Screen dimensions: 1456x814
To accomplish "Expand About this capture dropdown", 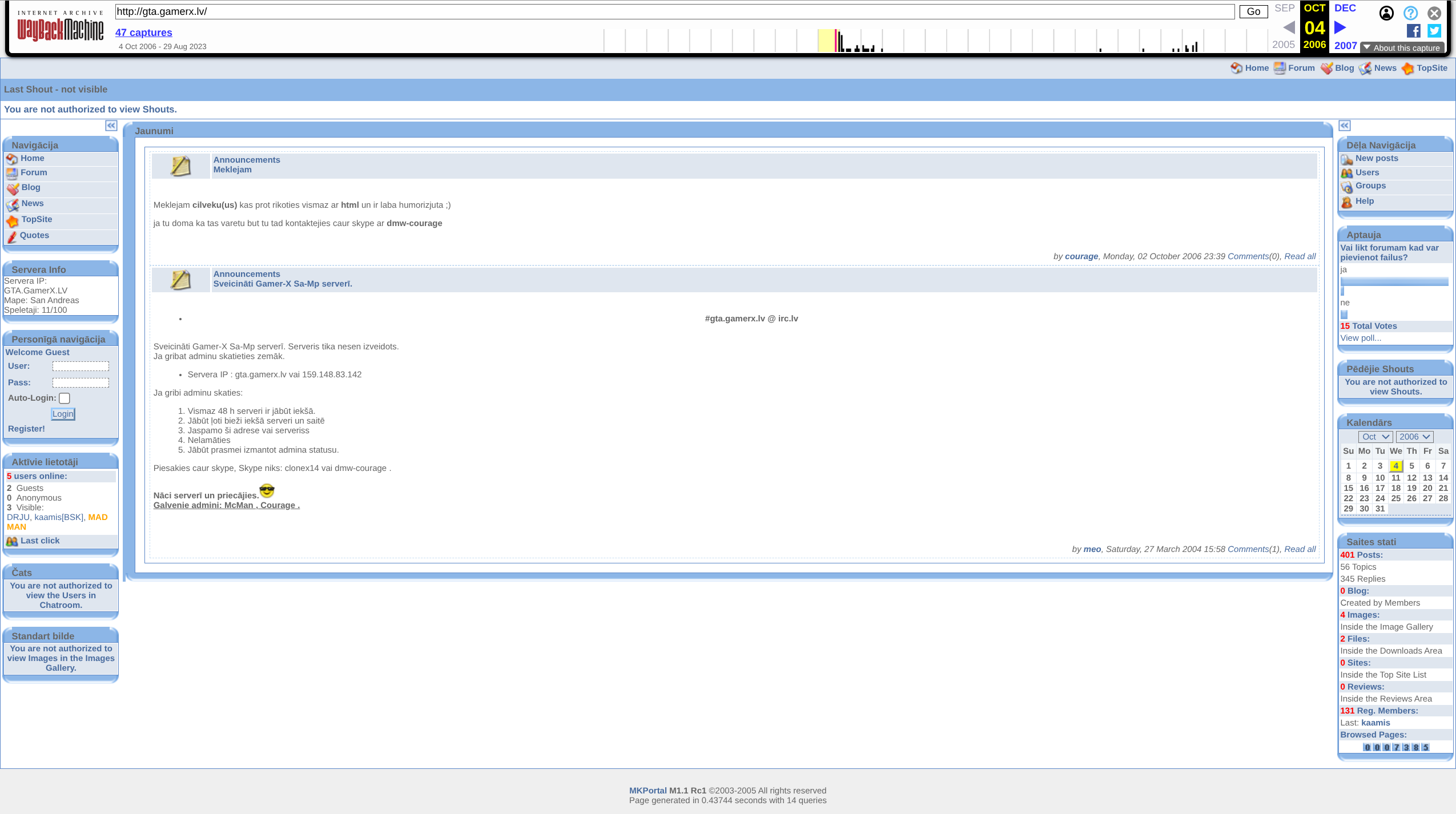I will point(1402,48).
